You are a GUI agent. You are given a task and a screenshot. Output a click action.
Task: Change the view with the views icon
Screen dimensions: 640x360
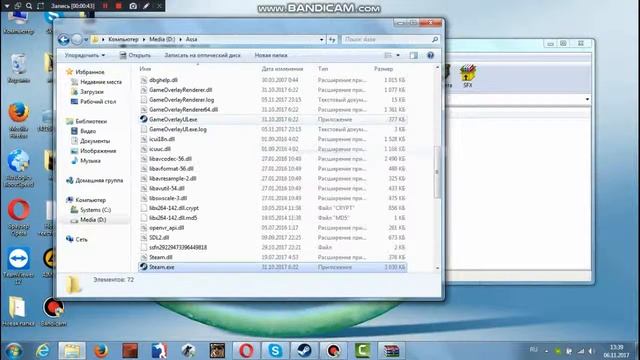click(x=388, y=55)
